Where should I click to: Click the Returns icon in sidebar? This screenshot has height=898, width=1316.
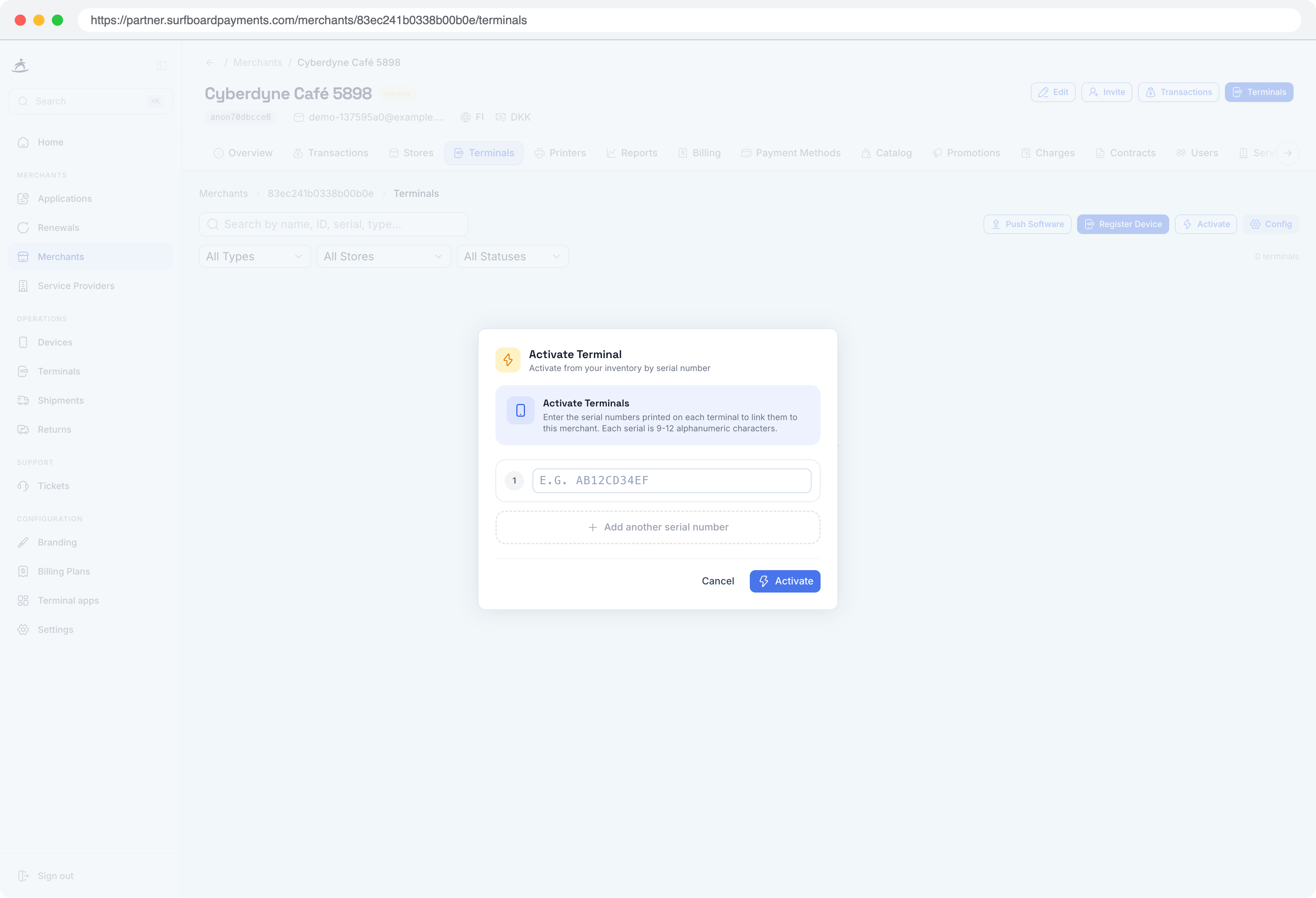[x=23, y=430]
